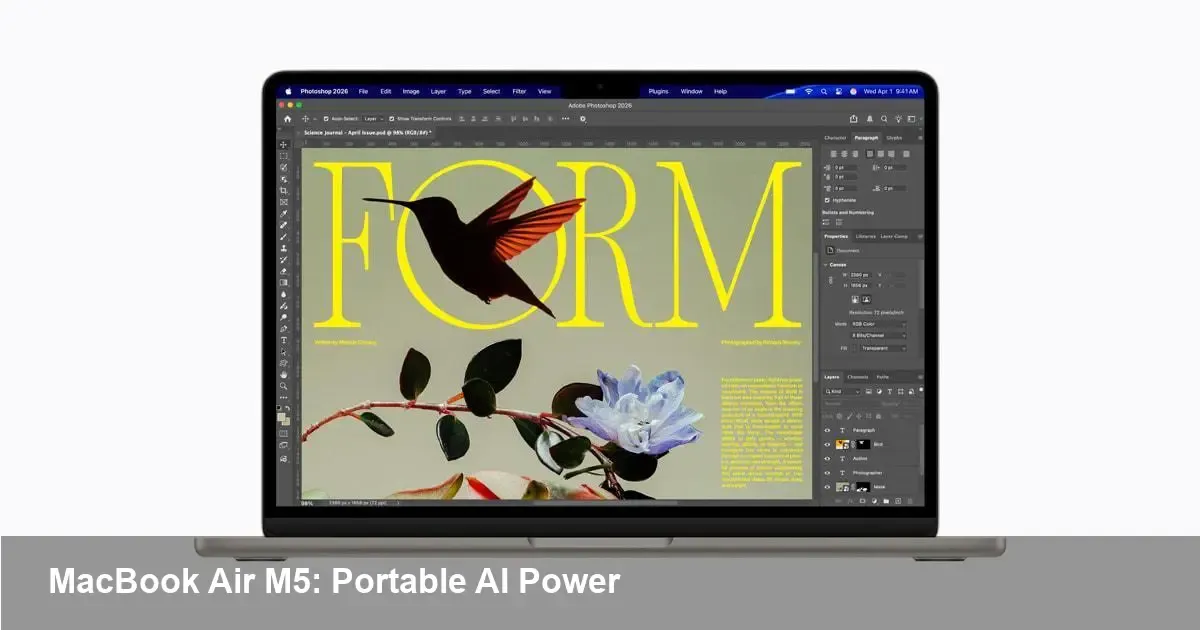Open the Fill dropdown set to Transparent
The image size is (1200, 630).
pos(882,348)
